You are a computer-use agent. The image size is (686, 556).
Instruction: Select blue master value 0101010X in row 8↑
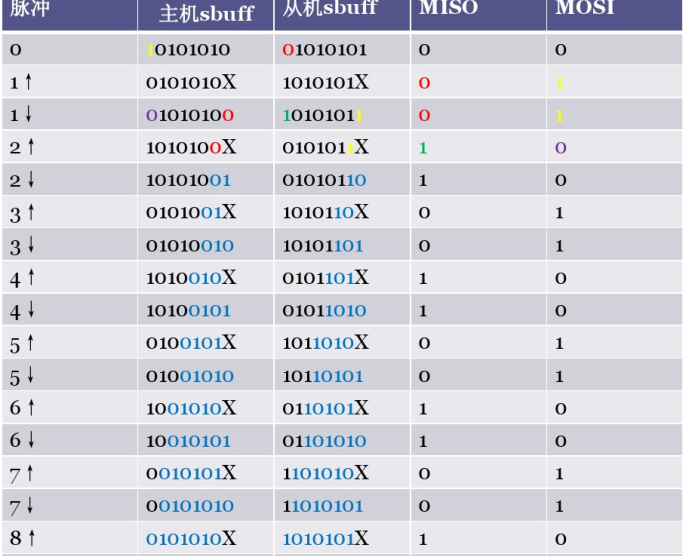[x=191, y=539]
